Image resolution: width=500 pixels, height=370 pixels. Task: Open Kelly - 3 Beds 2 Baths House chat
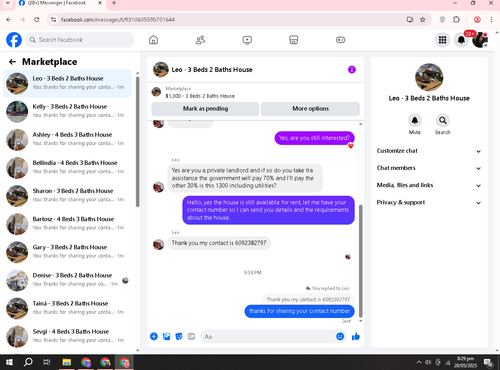click(x=67, y=112)
